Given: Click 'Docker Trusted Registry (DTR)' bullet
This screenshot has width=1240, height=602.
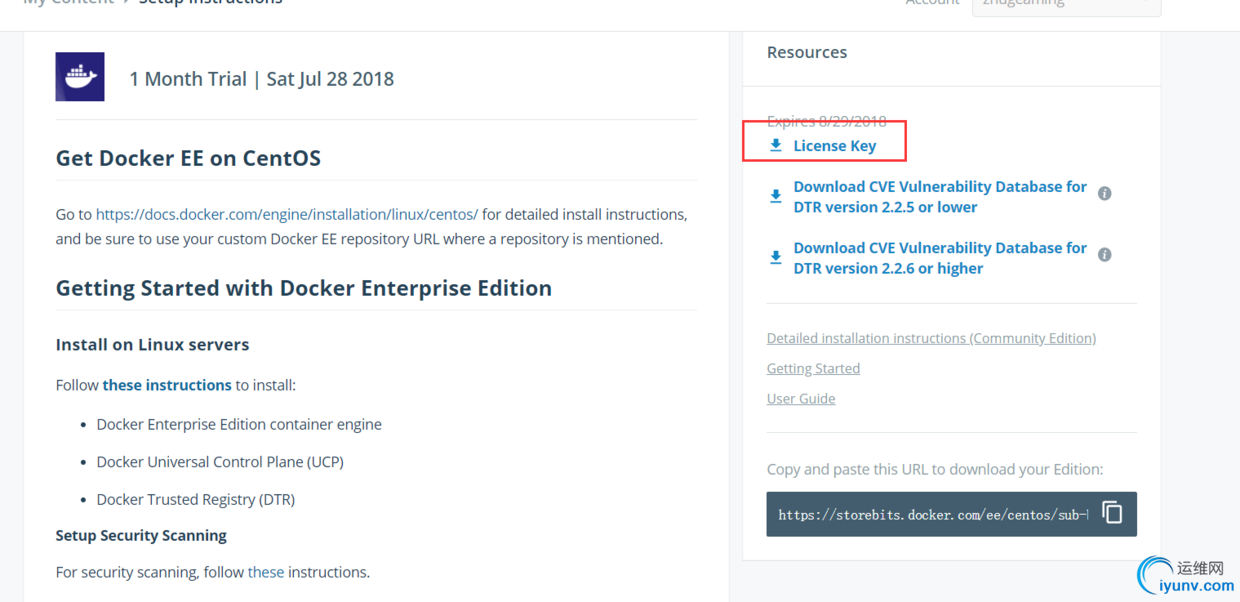Looking at the screenshot, I should click(x=196, y=499).
